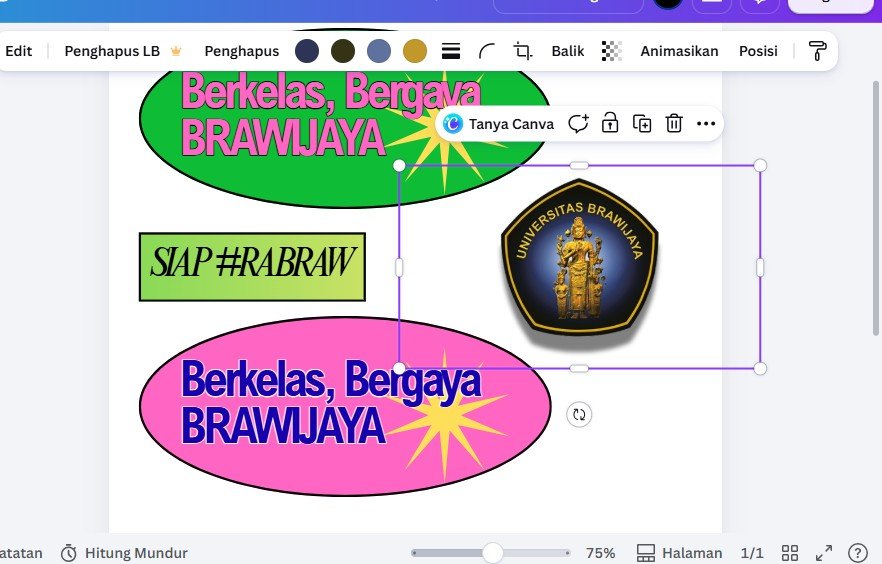This screenshot has height=564, width=882.
Task: Click the 1/1 page counter
Action: point(752,553)
